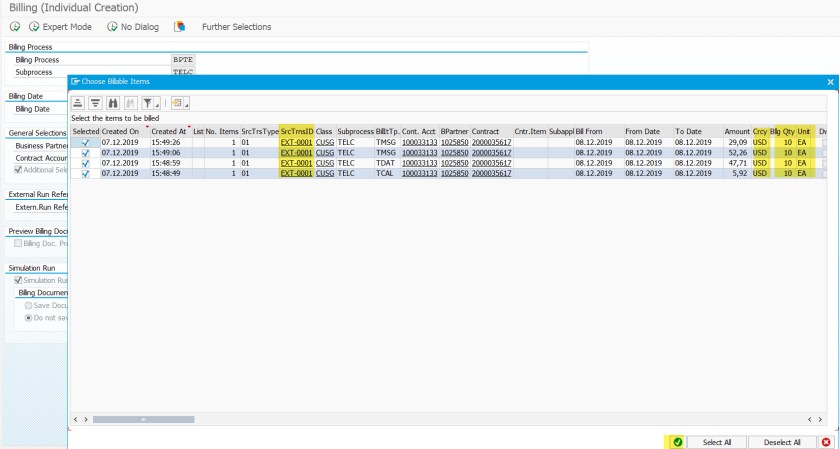Open EXT-0001 link in first row
Screen dimensions: 840x449
(x=297, y=143)
